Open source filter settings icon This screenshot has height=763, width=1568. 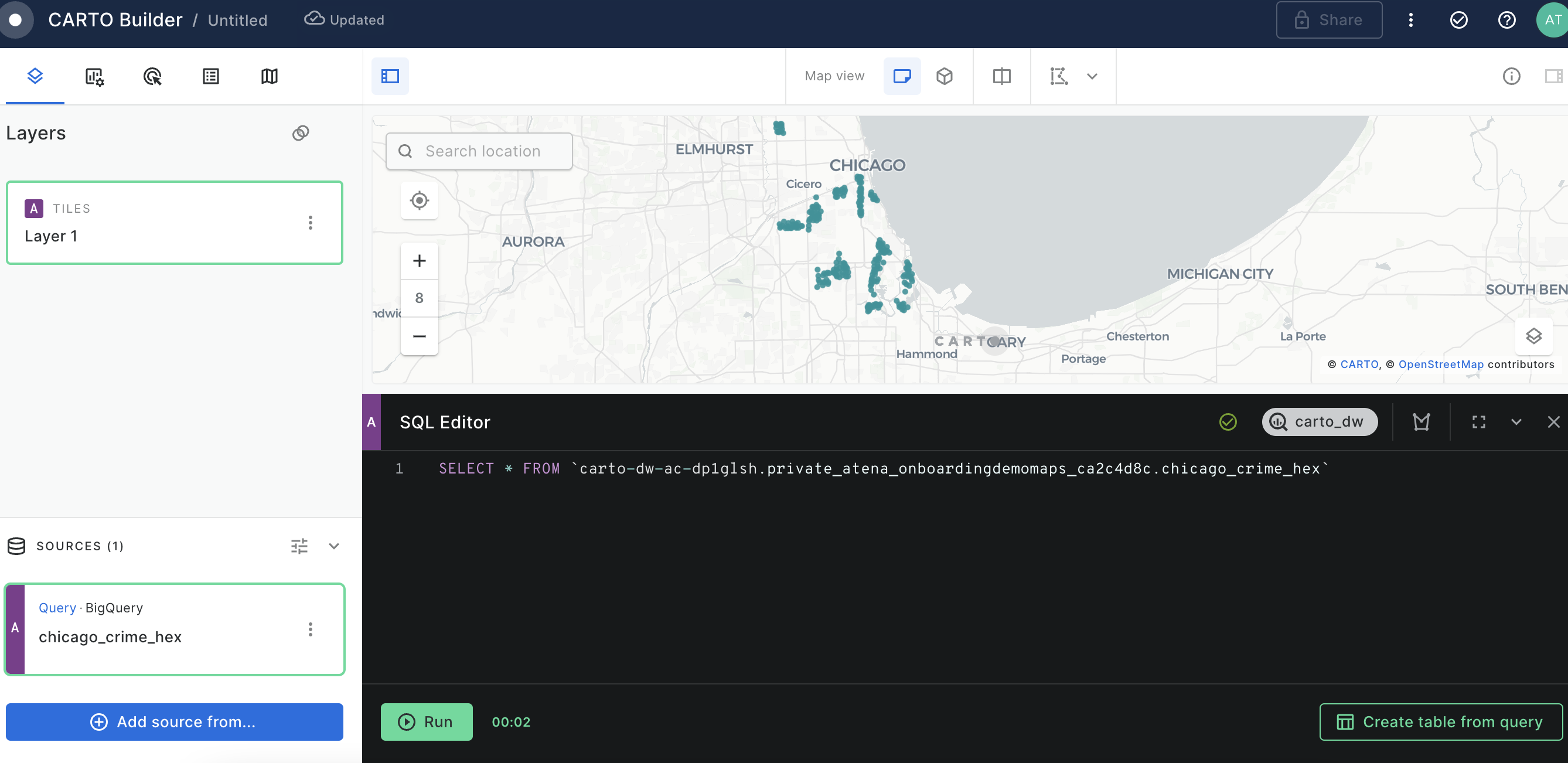pos(299,546)
